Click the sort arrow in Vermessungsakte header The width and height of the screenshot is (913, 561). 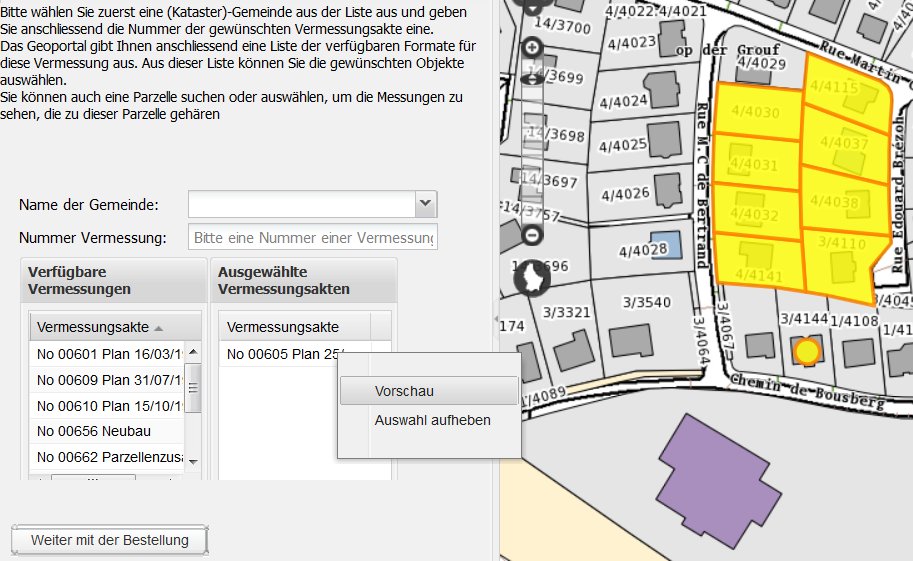[158, 329]
